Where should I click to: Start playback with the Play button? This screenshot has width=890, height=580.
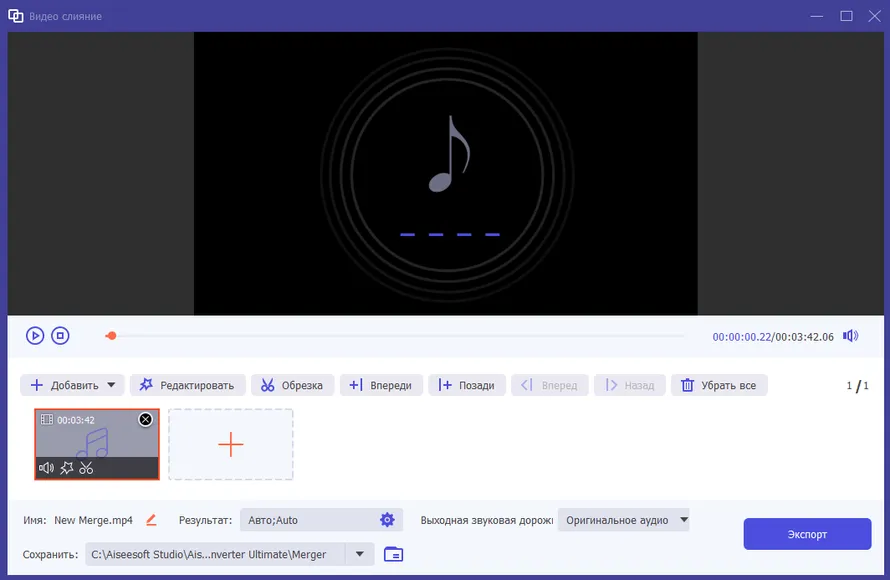(x=35, y=336)
